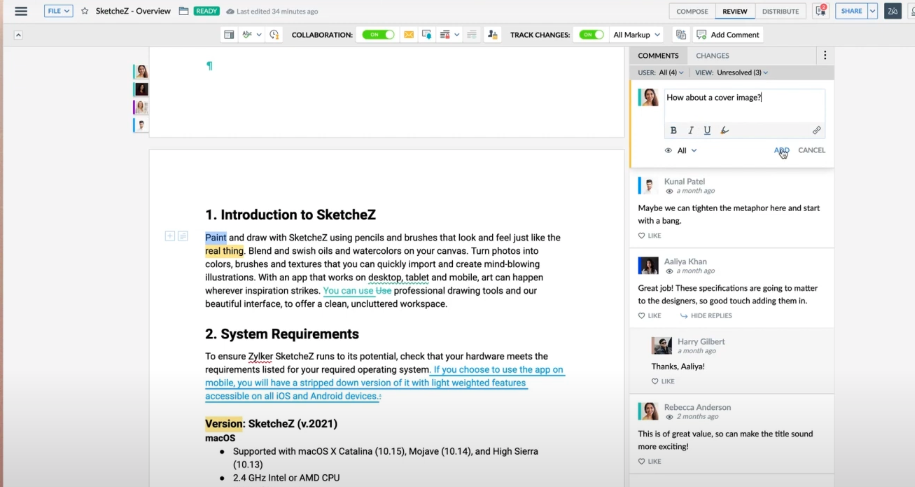Turn off the Collaboration toggle
The height and width of the screenshot is (487, 915).
378,34
